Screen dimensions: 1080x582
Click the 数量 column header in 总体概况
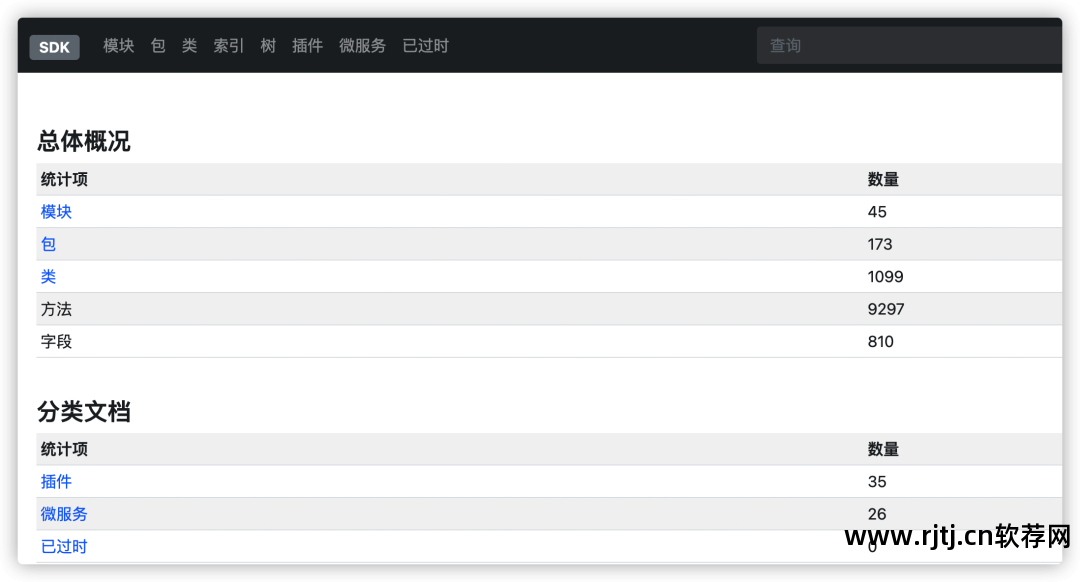pos(883,179)
